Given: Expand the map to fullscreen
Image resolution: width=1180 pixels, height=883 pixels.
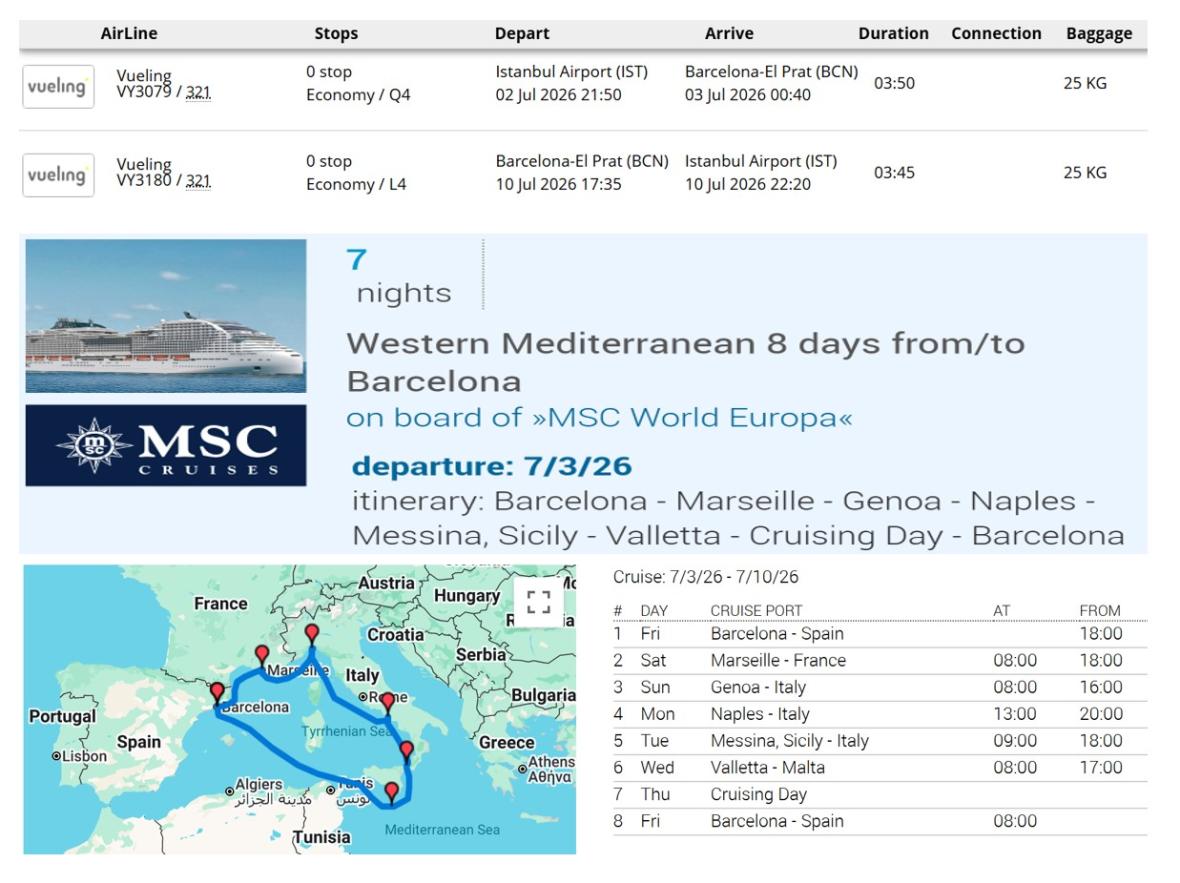Looking at the screenshot, I should pyautogui.click(x=538, y=602).
